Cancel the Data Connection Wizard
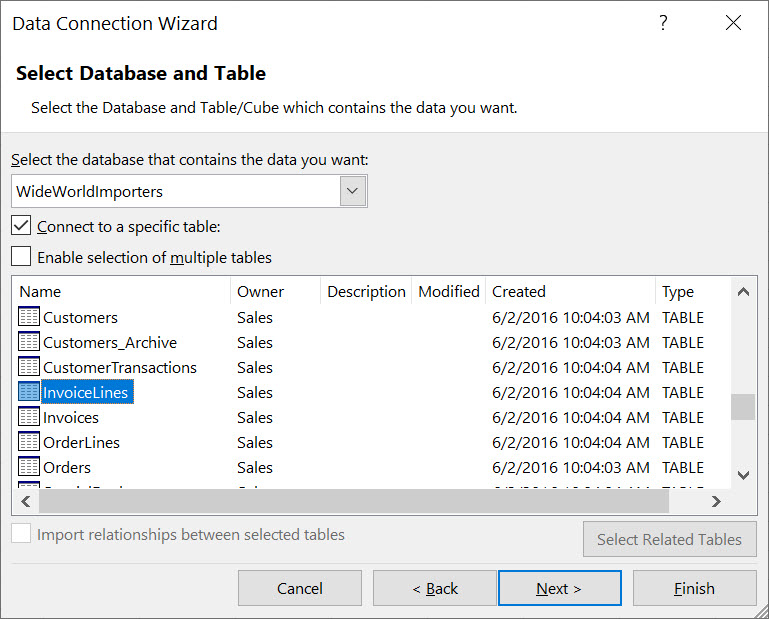Viewport: 769px width, 619px height. (x=299, y=588)
